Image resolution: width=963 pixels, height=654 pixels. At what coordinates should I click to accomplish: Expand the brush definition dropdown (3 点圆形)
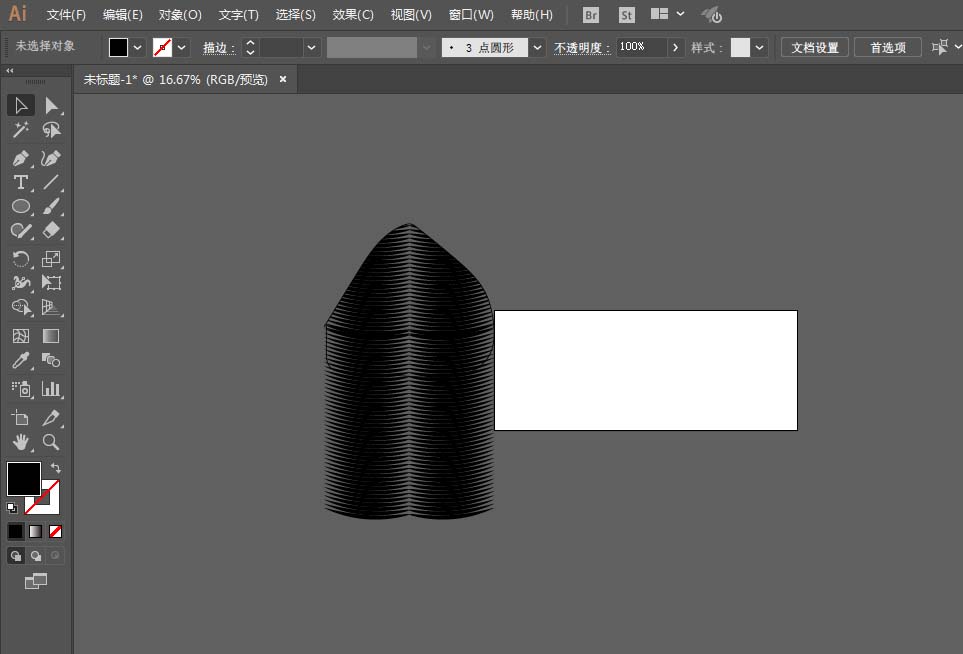pos(538,47)
